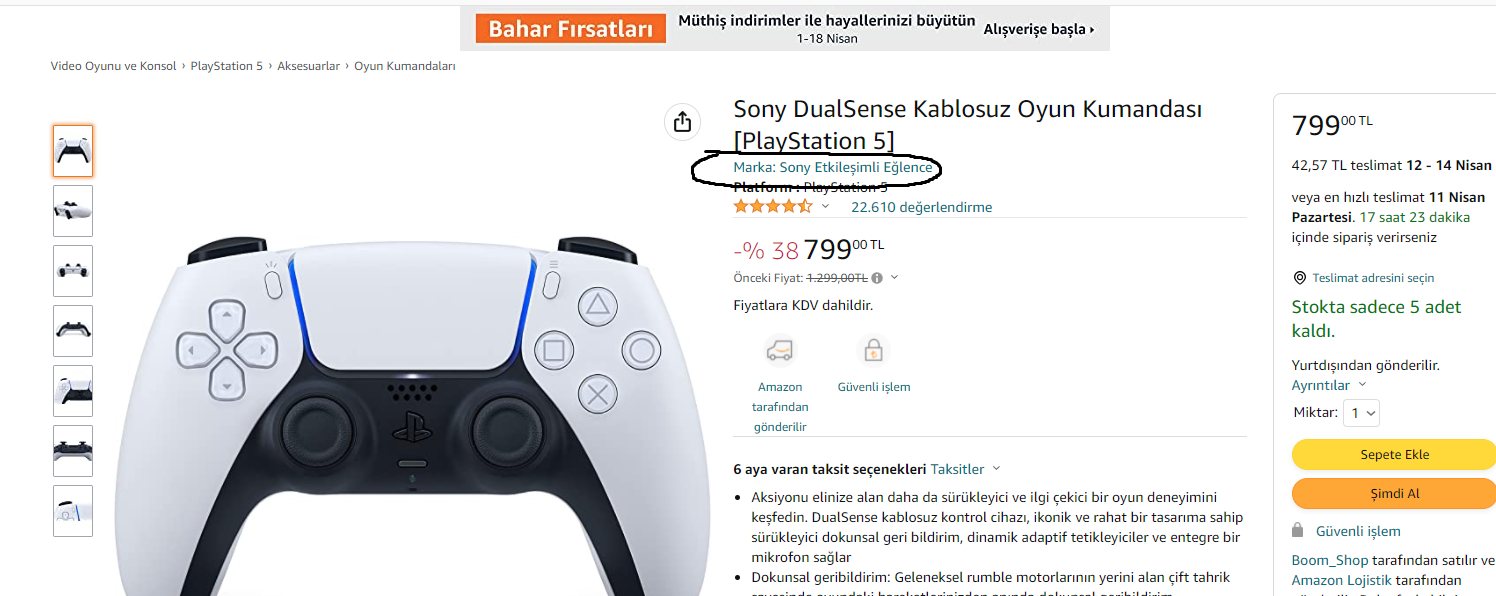Image resolution: width=1496 pixels, height=596 pixels.
Task: Select the first controller front thumbnail
Action: coord(73,151)
